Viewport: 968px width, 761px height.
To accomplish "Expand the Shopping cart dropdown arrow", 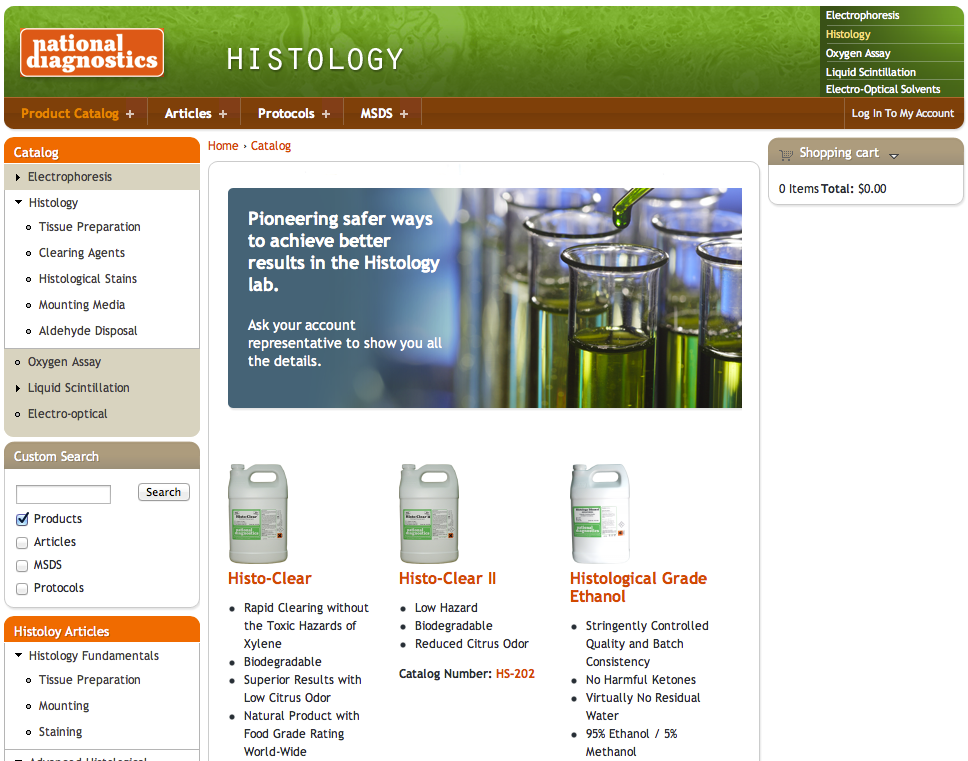I will pyautogui.click(x=893, y=156).
